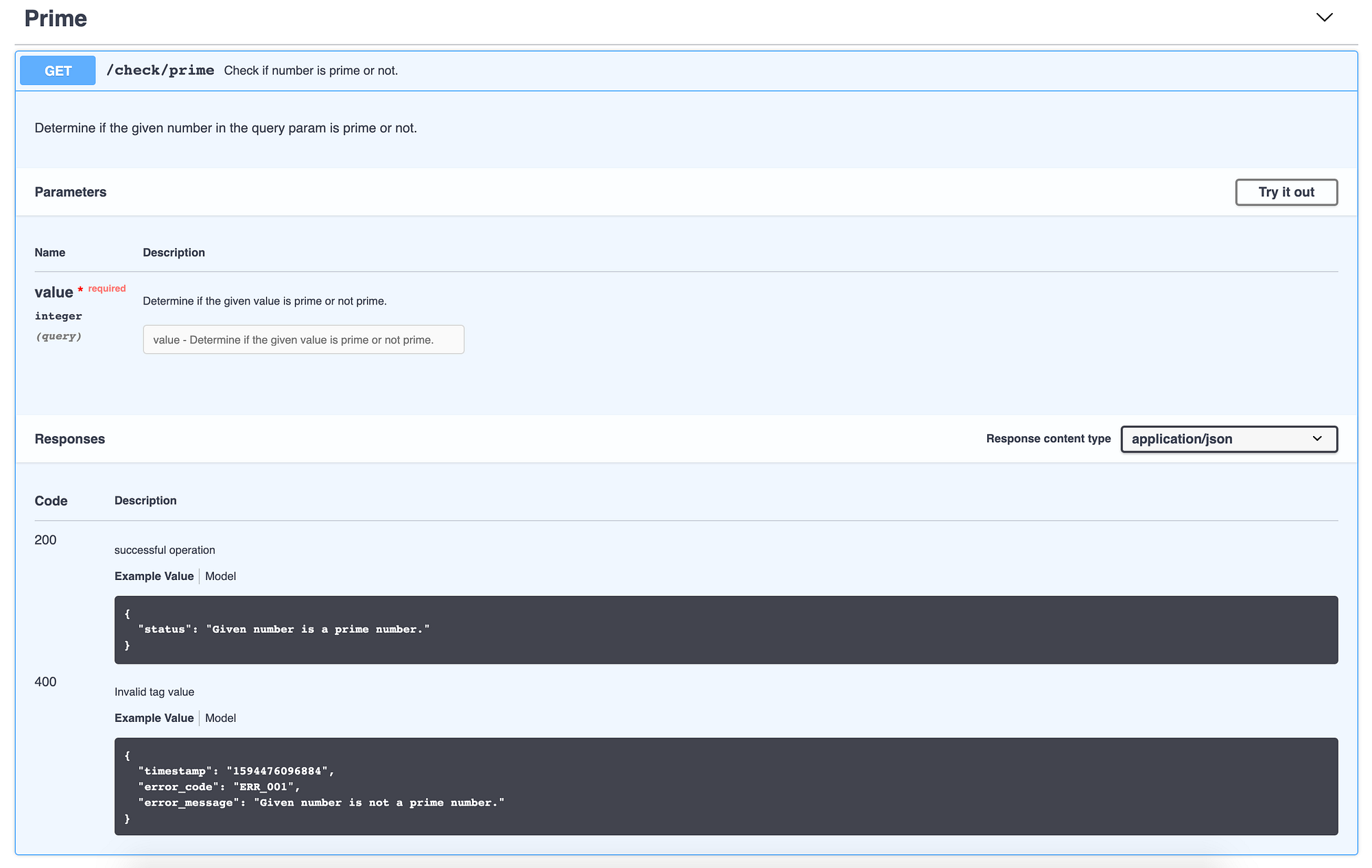Image resolution: width=1372 pixels, height=868 pixels.
Task: Click the Prime heading
Action: pyautogui.click(x=56, y=18)
